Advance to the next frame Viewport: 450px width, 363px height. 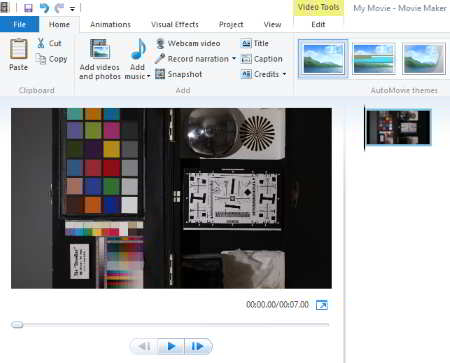198,346
